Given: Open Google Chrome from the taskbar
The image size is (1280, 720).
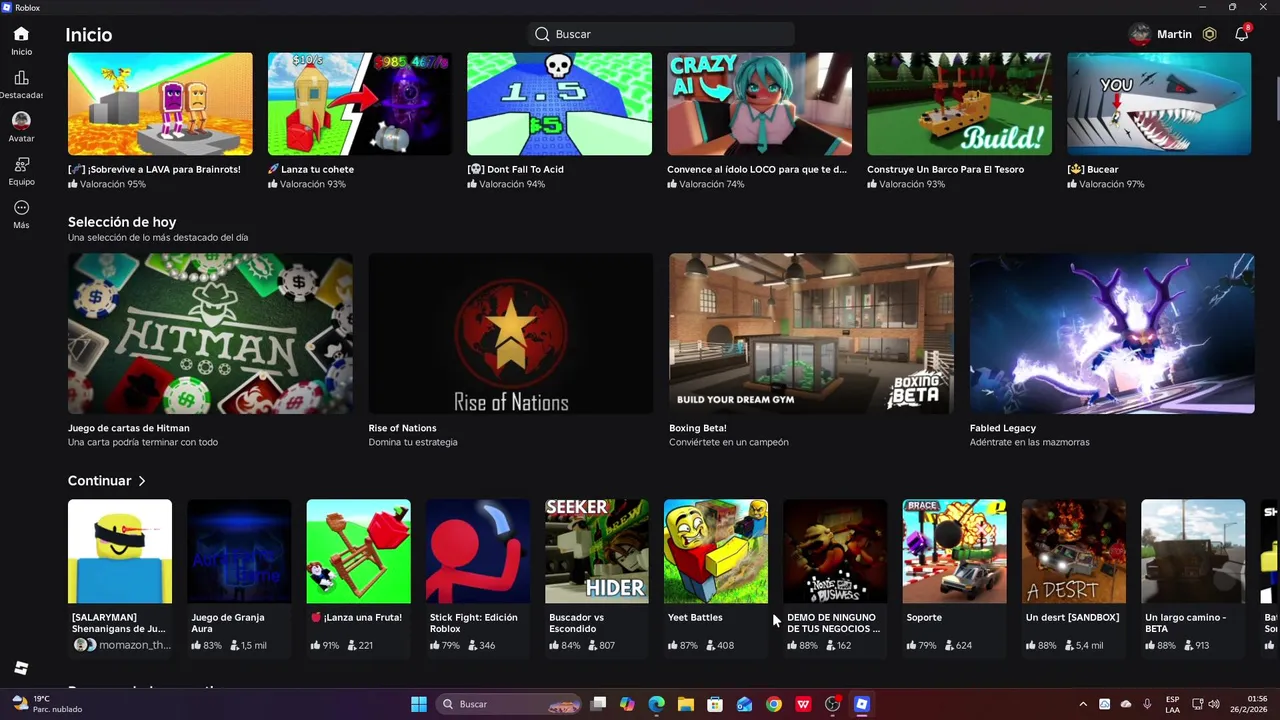Looking at the screenshot, I should (774, 704).
